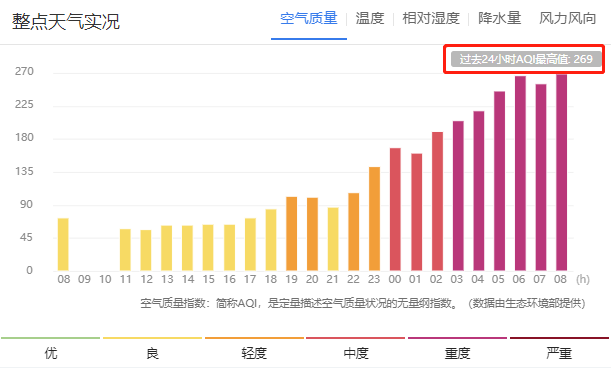Screen dimensions: 611x368
Task: Click the 135 value on the y-axis
Action: [25, 171]
